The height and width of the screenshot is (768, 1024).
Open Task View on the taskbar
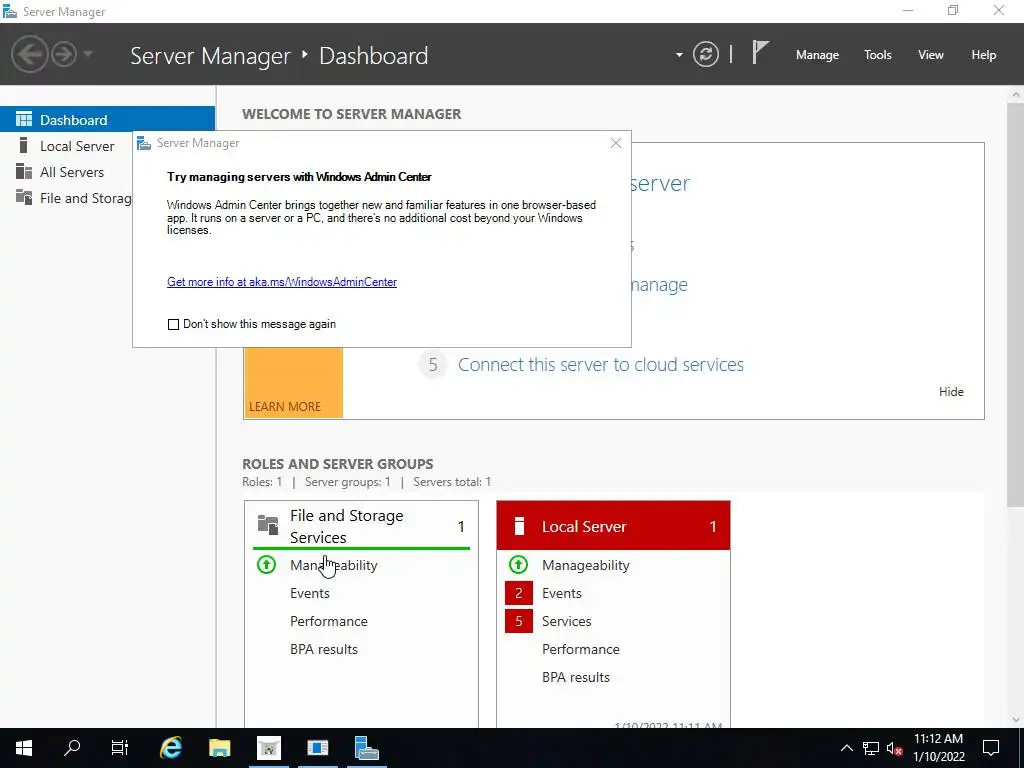pos(120,748)
